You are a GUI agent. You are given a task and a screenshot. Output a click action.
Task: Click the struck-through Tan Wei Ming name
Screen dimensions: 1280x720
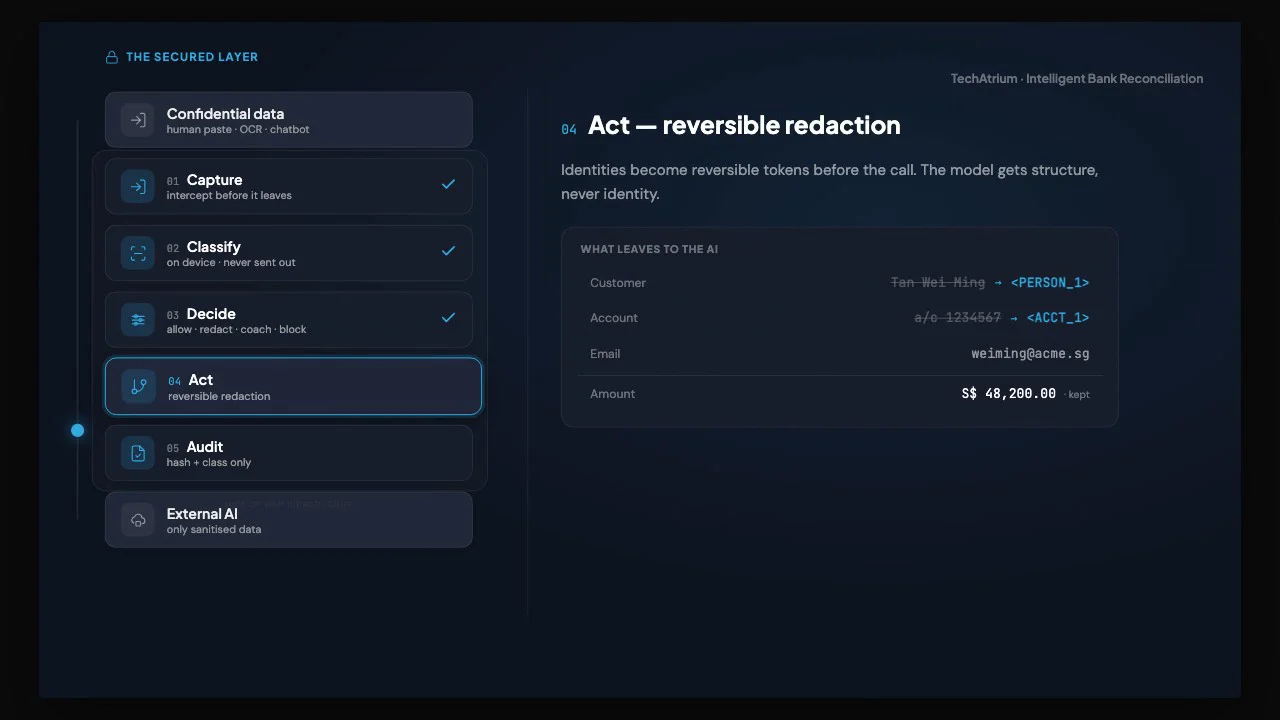pyautogui.click(x=938, y=283)
